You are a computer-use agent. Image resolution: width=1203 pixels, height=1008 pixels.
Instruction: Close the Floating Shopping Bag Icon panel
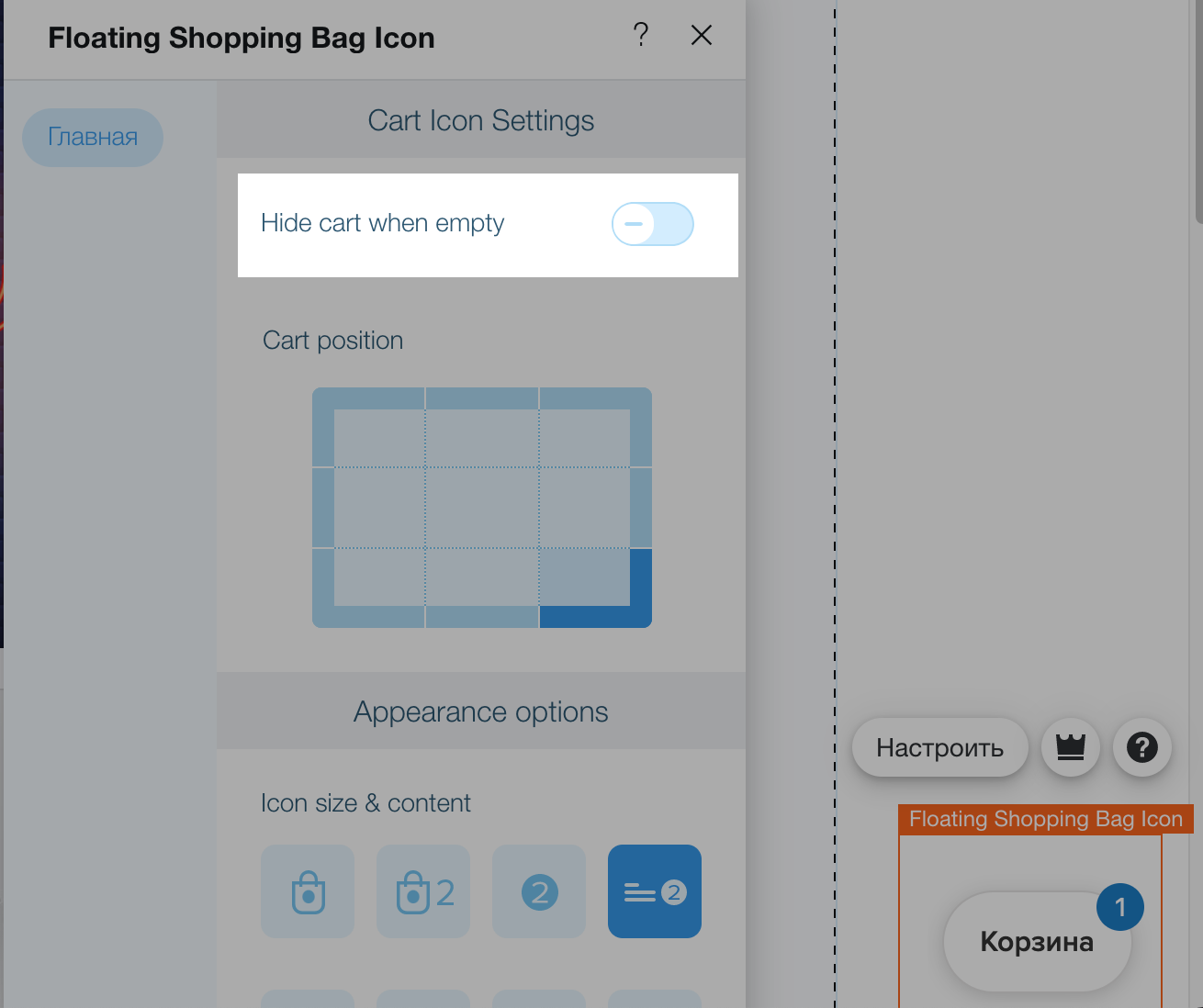click(x=702, y=35)
